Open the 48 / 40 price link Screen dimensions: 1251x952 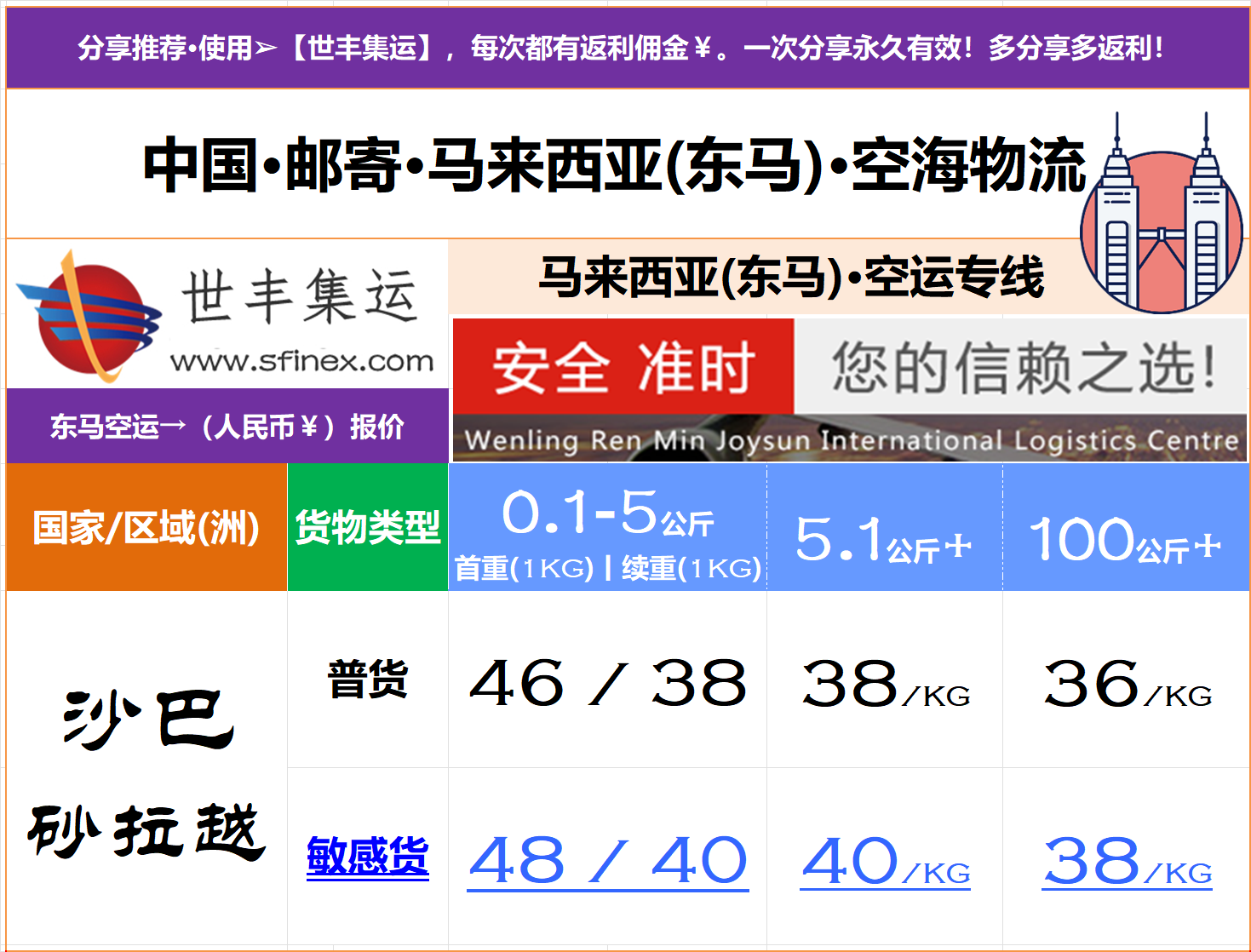[x=608, y=862]
